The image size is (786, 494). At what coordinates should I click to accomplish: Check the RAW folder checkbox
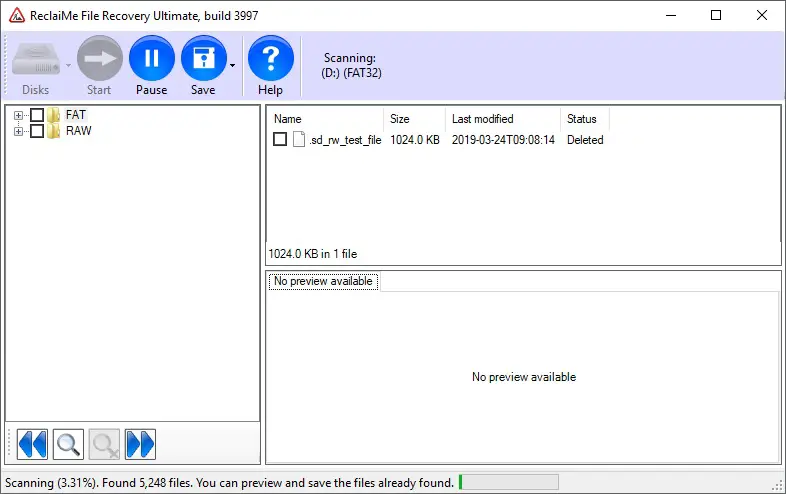(x=37, y=131)
